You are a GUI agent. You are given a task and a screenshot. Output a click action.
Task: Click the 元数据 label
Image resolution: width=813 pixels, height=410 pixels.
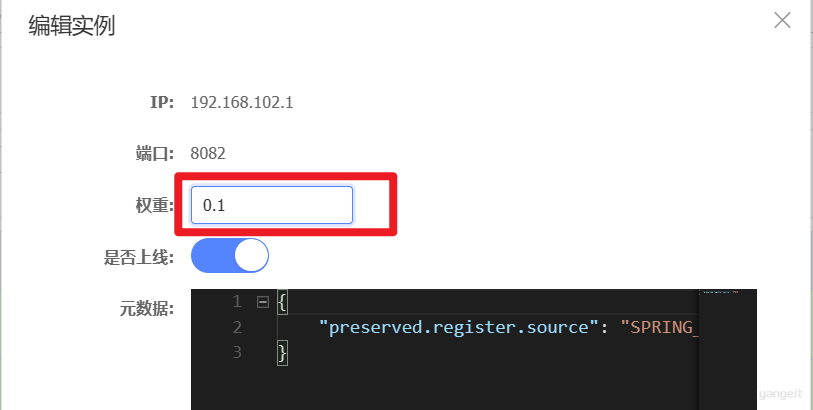pos(147,308)
